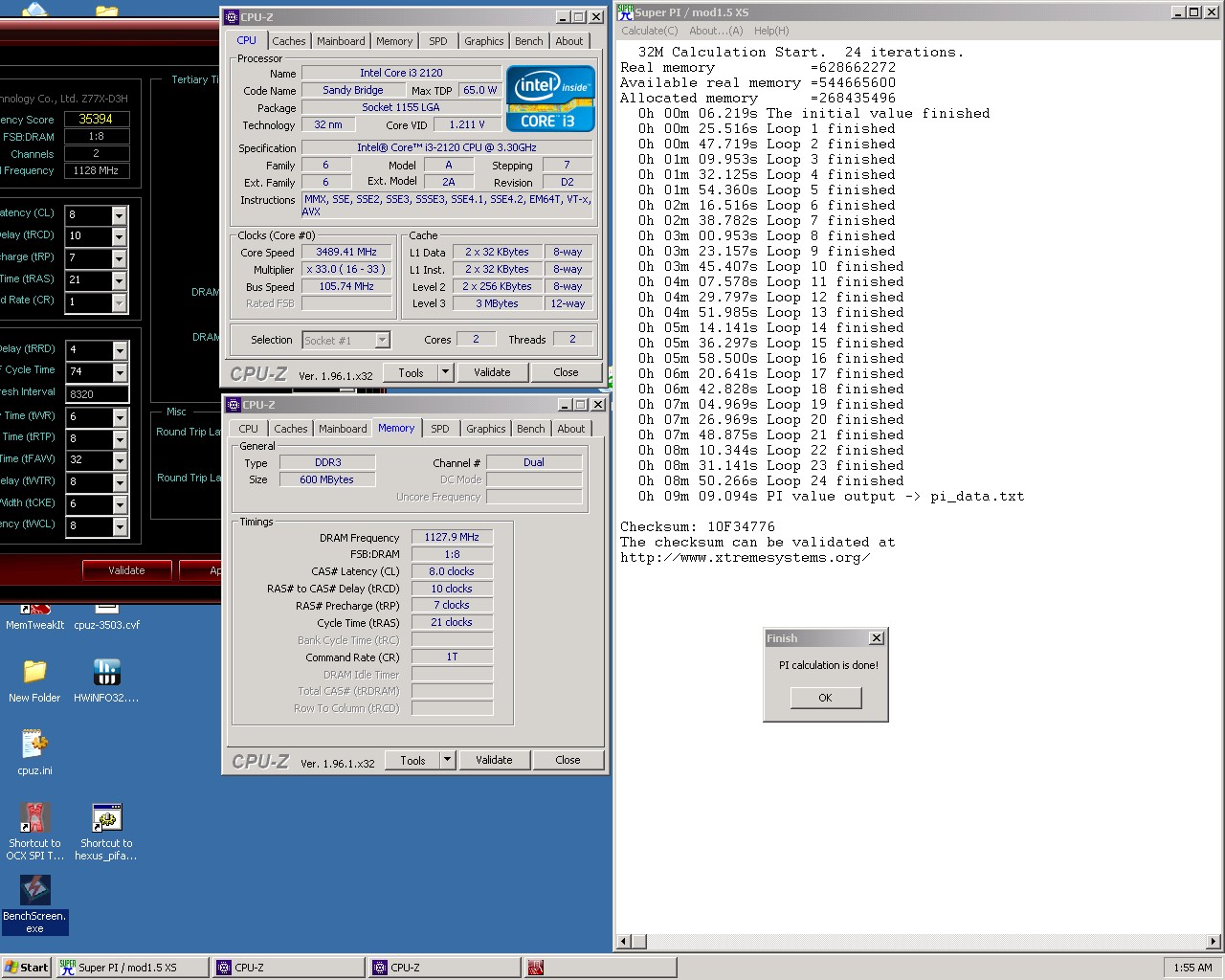Click the Super PI title bar icon

(625, 11)
